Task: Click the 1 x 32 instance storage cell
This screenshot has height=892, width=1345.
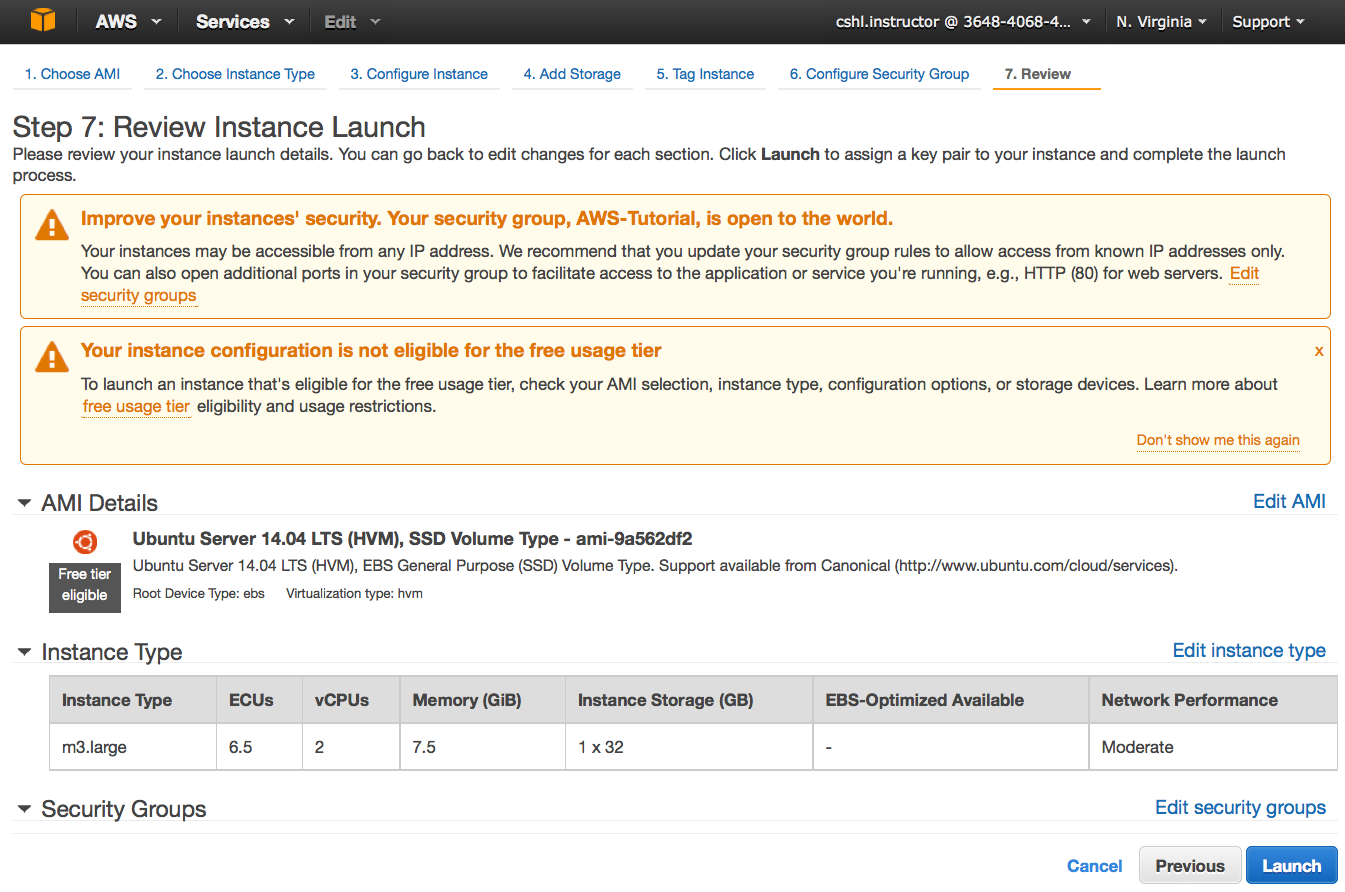Action: (689, 747)
